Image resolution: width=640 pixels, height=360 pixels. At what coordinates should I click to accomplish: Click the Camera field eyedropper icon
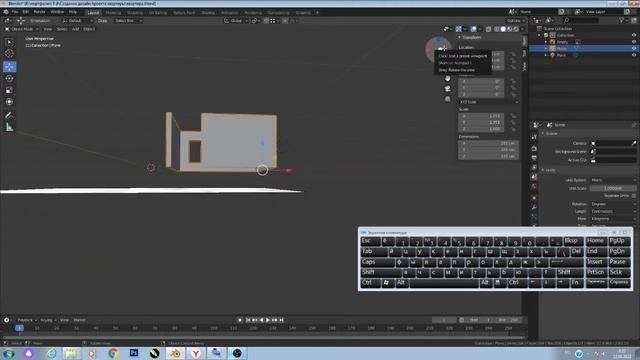click(x=633, y=143)
